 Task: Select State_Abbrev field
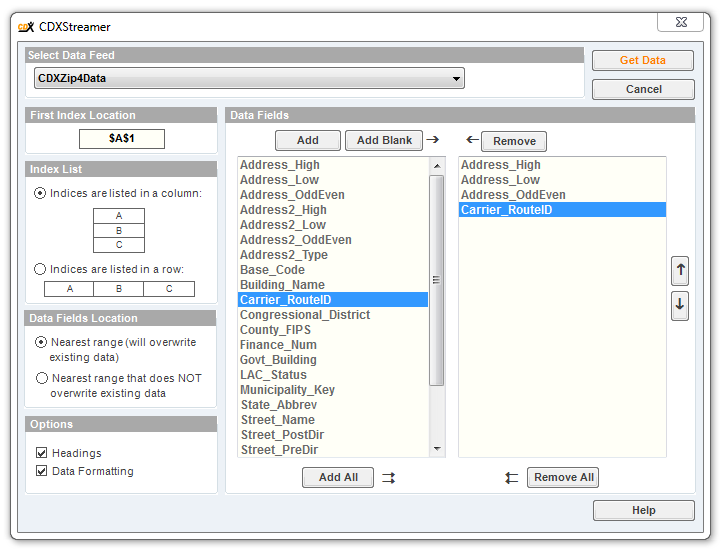coord(333,405)
